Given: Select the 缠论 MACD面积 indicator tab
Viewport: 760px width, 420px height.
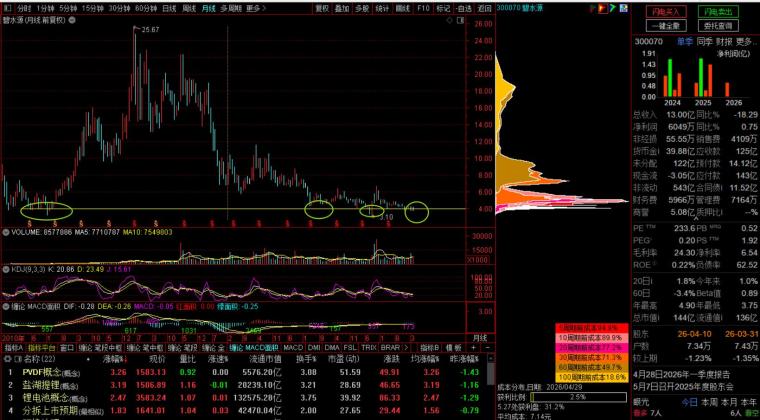Looking at the screenshot, I should [253, 348].
